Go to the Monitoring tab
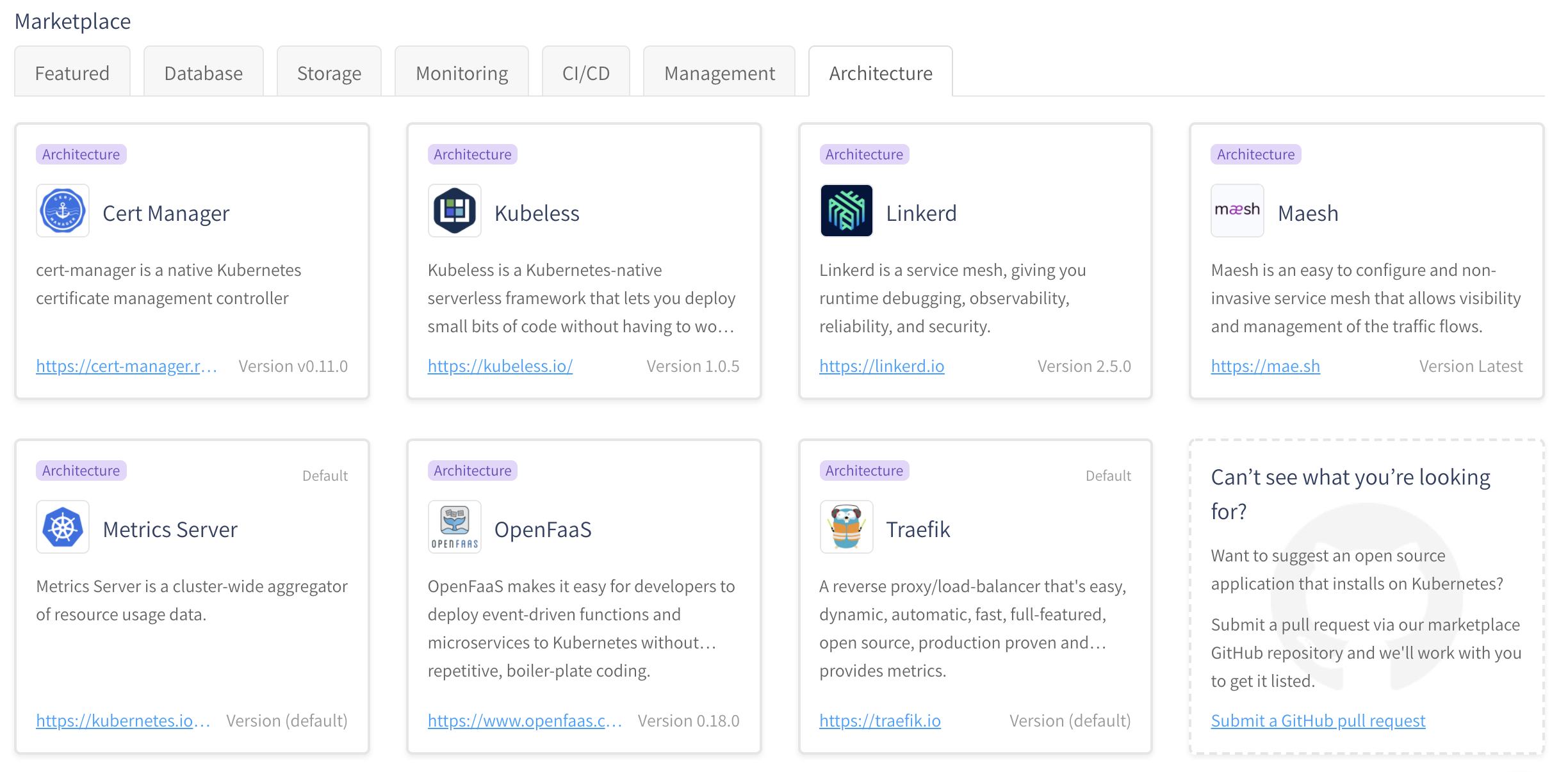This screenshot has height=772, width=1568. point(462,72)
